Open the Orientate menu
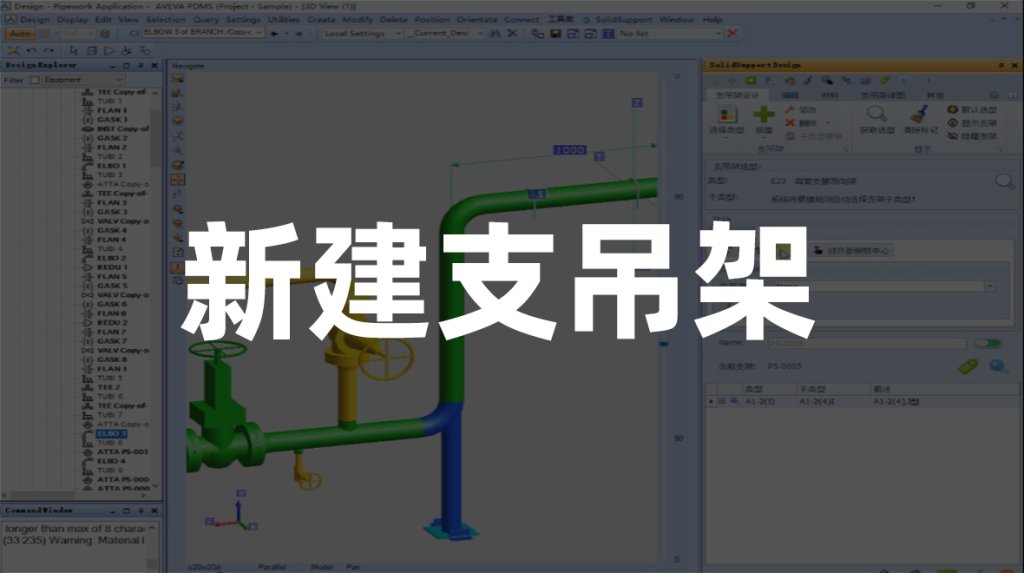Image resolution: width=1024 pixels, height=573 pixels. (x=476, y=20)
